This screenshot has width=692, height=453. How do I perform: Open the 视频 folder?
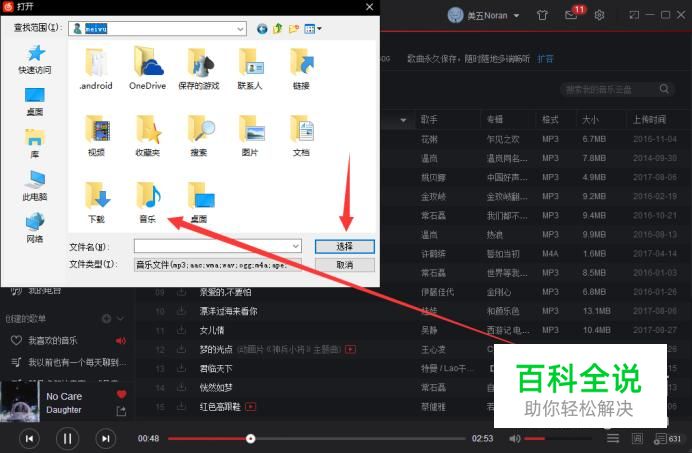(96, 135)
